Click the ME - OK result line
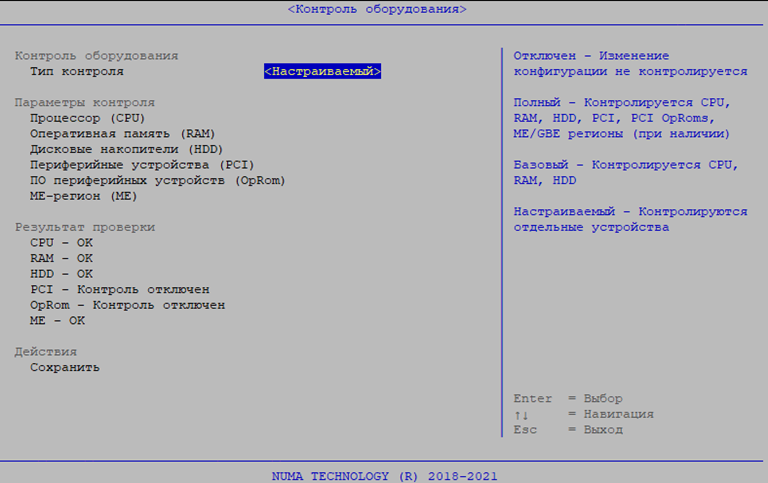 coord(58,320)
